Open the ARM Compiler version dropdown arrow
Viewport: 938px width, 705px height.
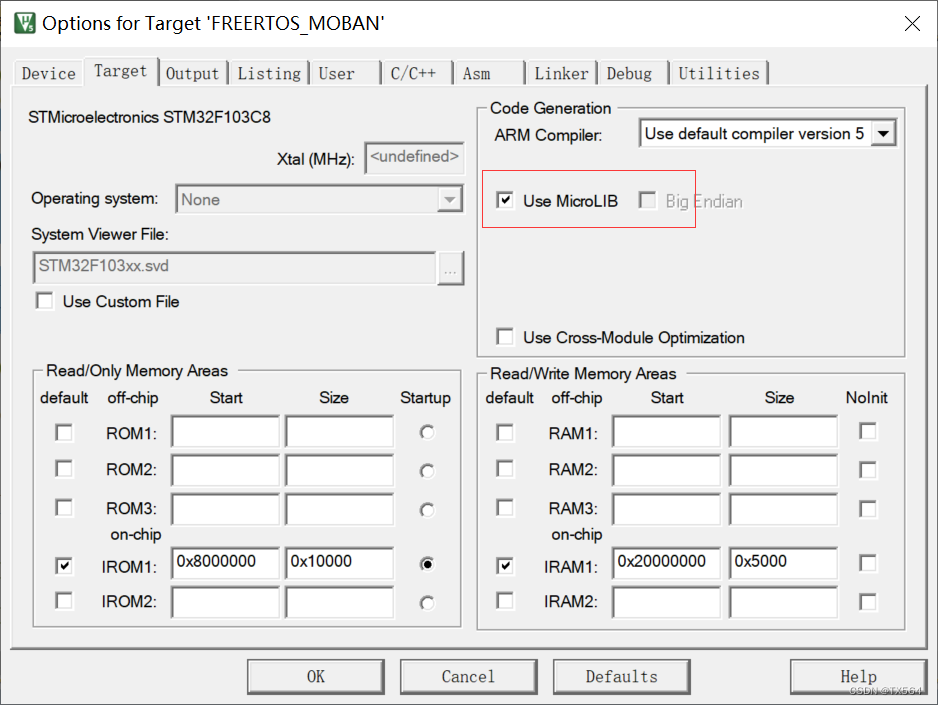point(884,133)
